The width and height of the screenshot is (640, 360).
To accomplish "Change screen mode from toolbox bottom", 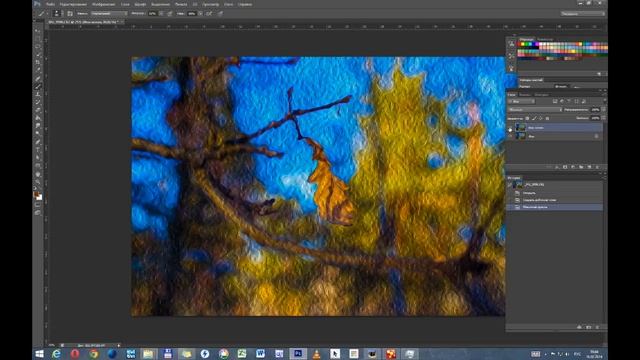I will (38, 213).
